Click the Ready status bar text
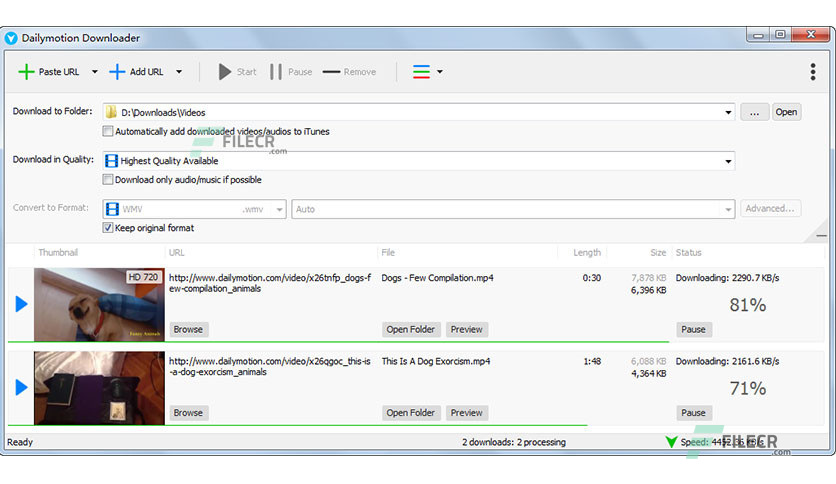 (x=20, y=442)
